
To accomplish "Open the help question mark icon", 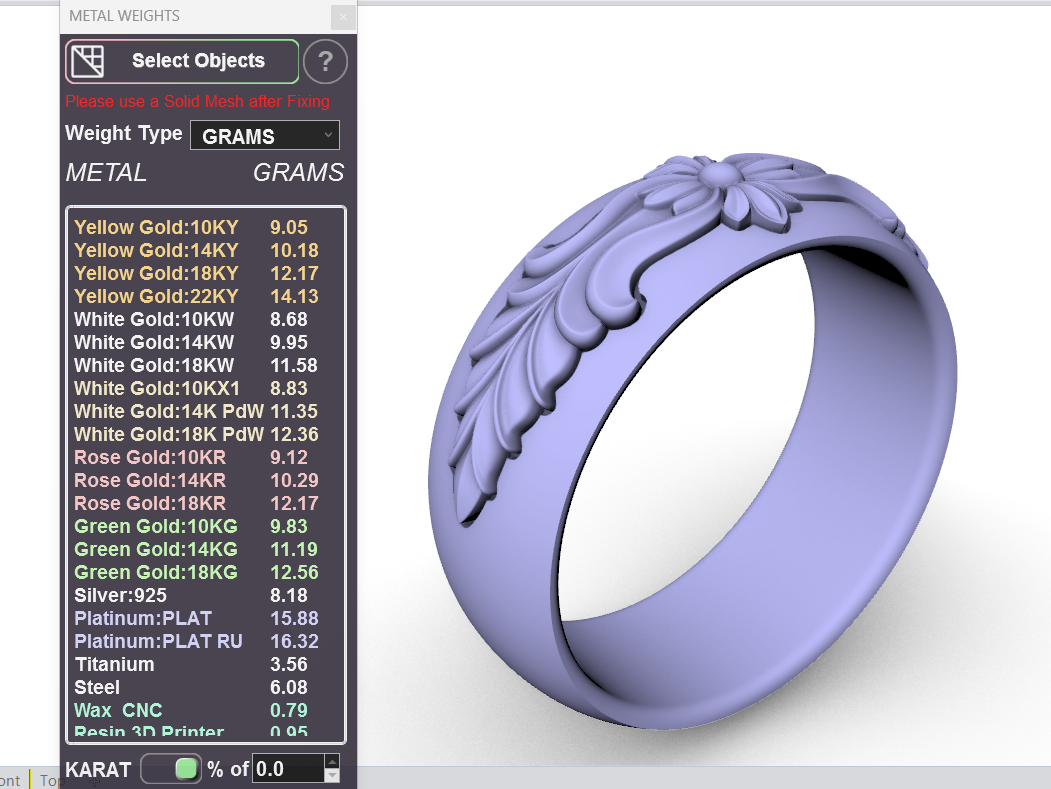I will [325, 61].
